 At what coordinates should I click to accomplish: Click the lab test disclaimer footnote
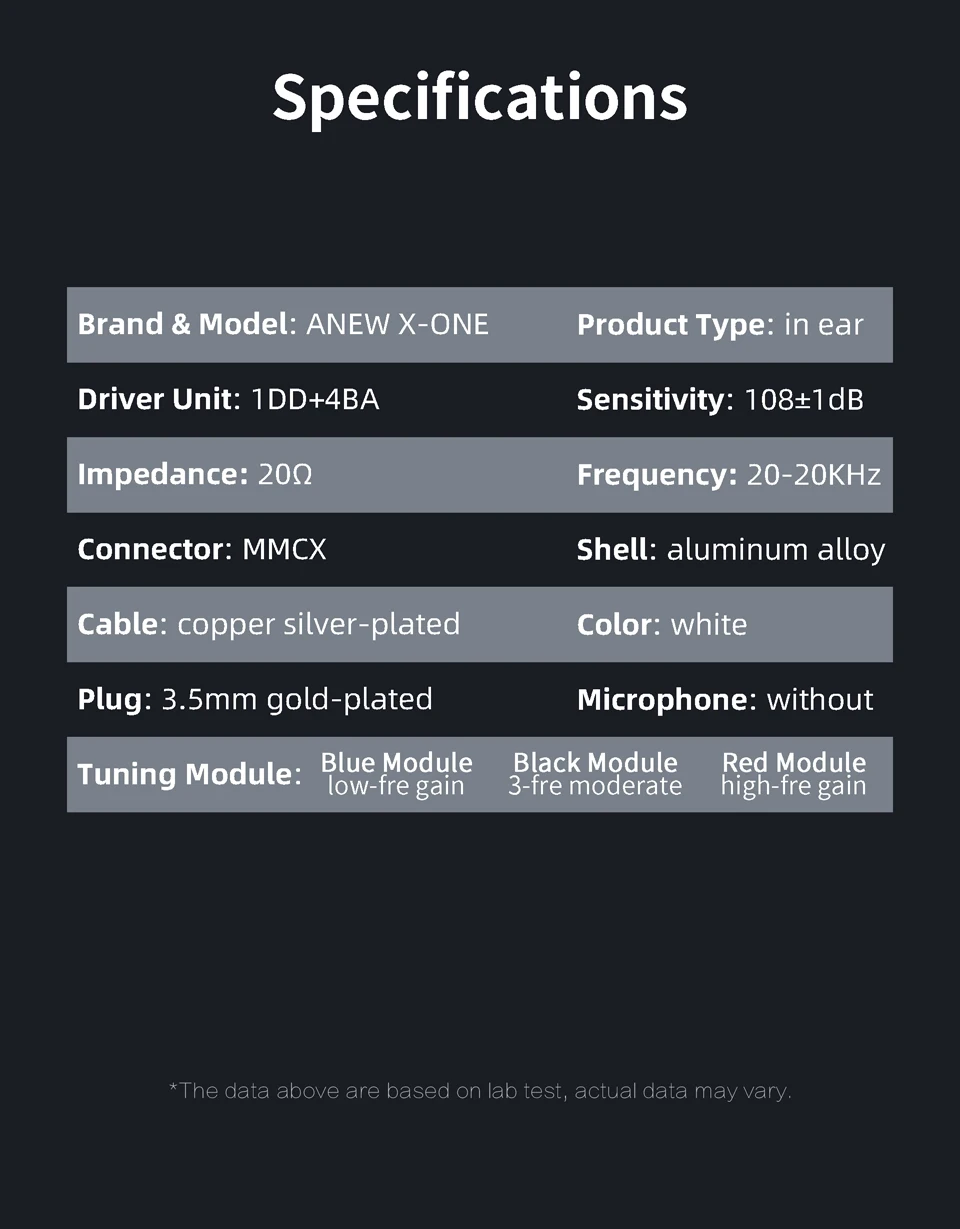tap(480, 1091)
